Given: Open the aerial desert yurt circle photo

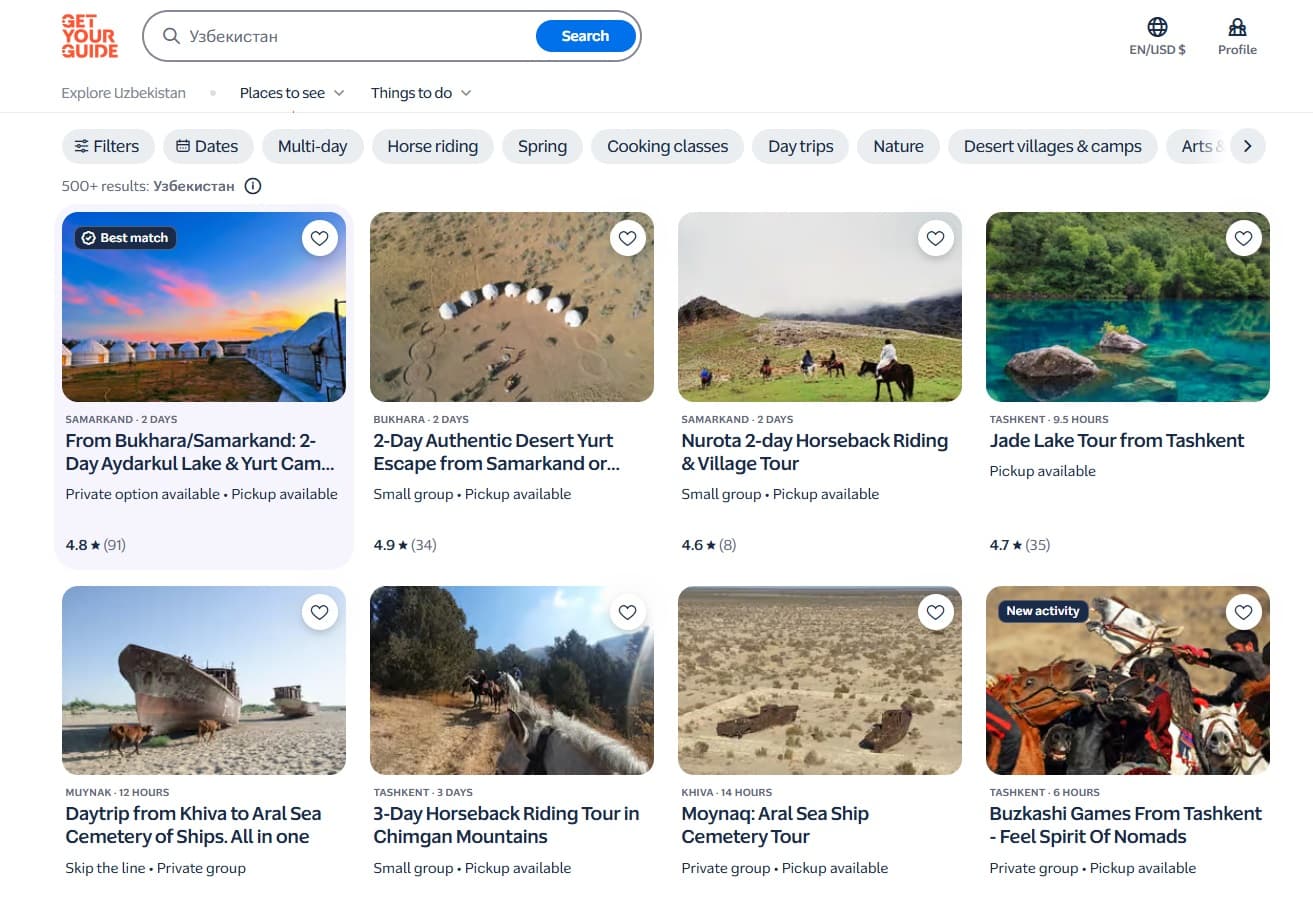Looking at the screenshot, I should (512, 307).
